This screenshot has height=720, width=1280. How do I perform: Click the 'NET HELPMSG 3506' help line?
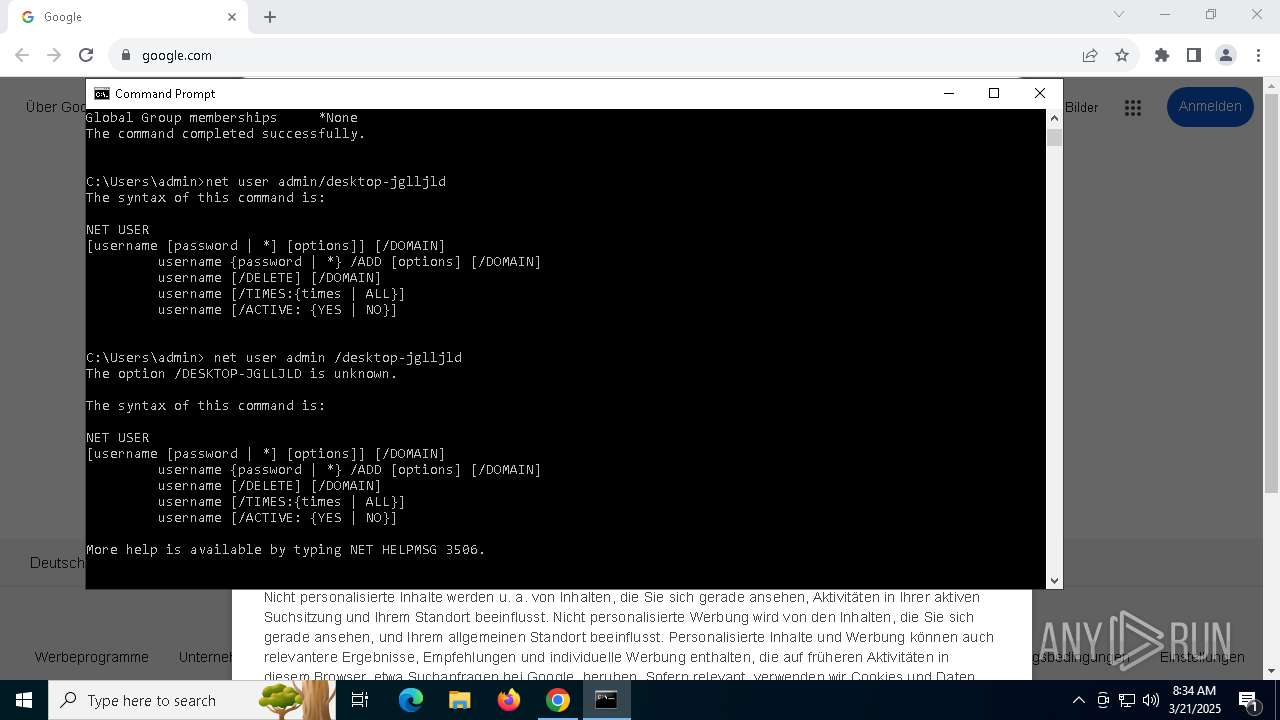click(x=285, y=550)
